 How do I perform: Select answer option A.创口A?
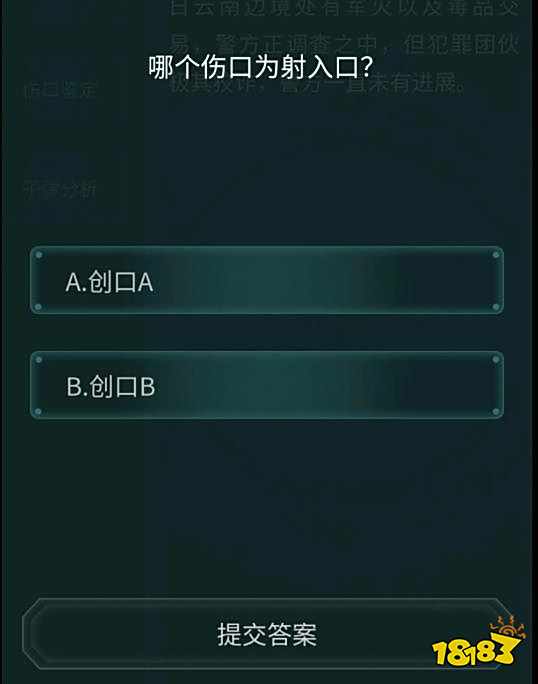(x=267, y=280)
